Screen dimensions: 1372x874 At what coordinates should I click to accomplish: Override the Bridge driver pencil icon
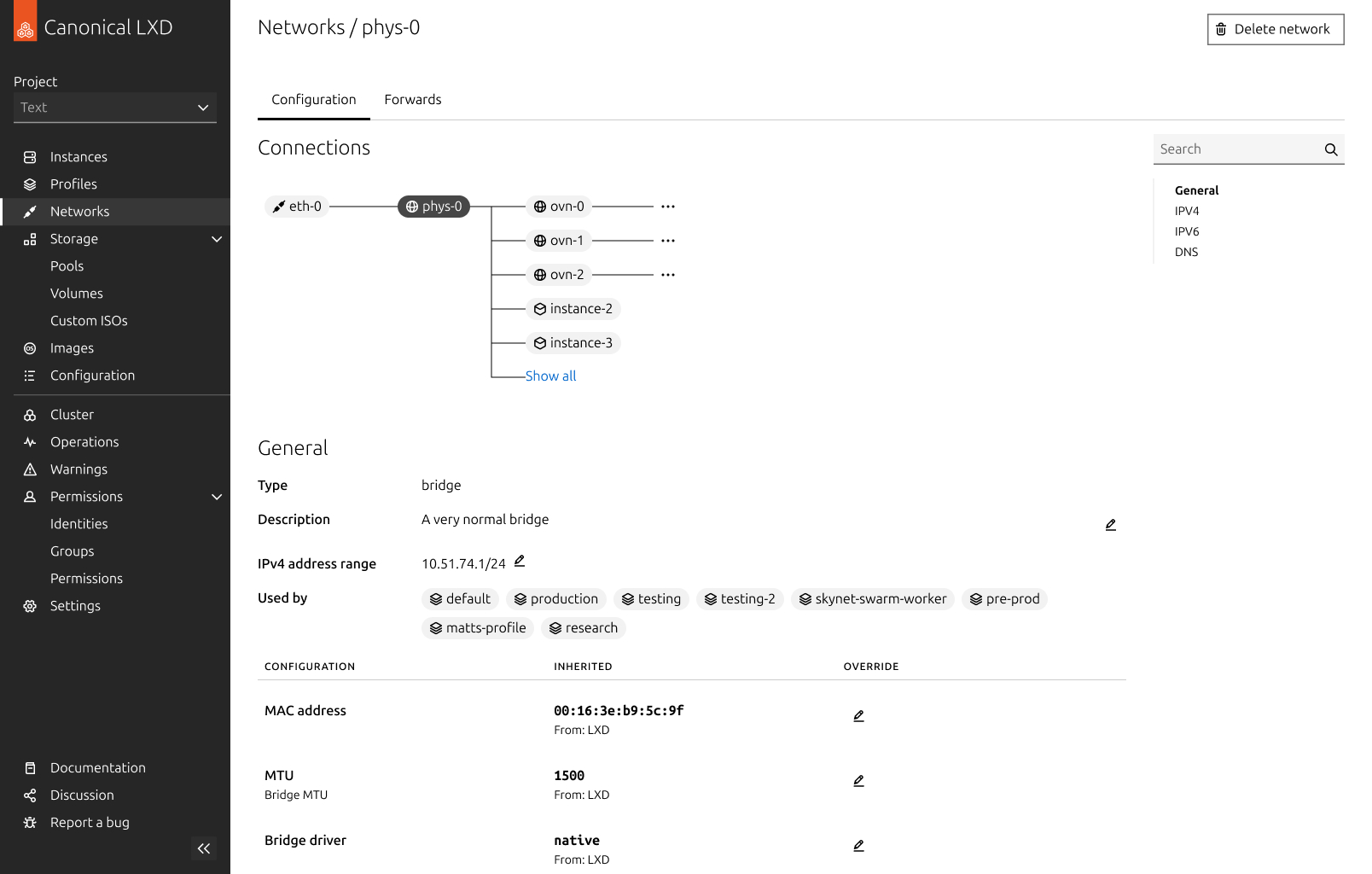(858, 846)
